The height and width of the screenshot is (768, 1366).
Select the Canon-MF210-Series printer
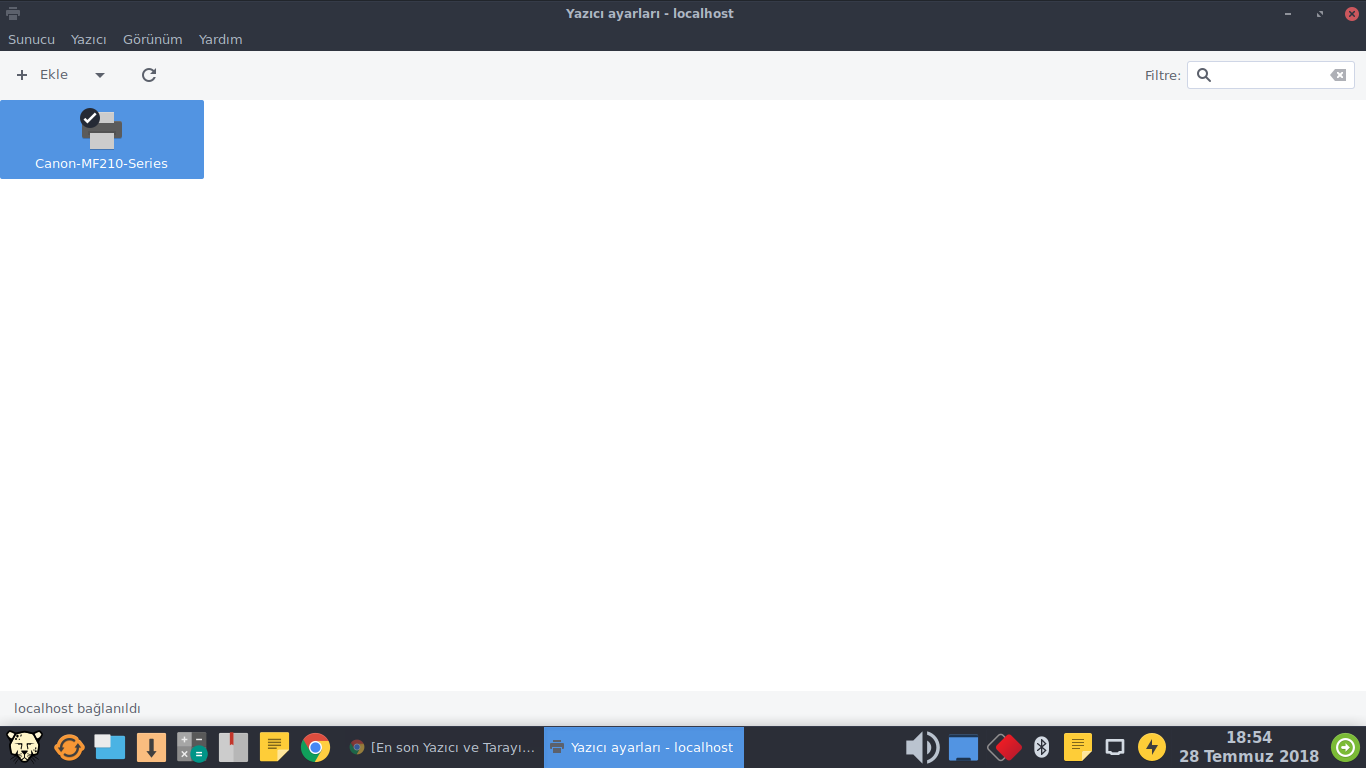pos(101,139)
